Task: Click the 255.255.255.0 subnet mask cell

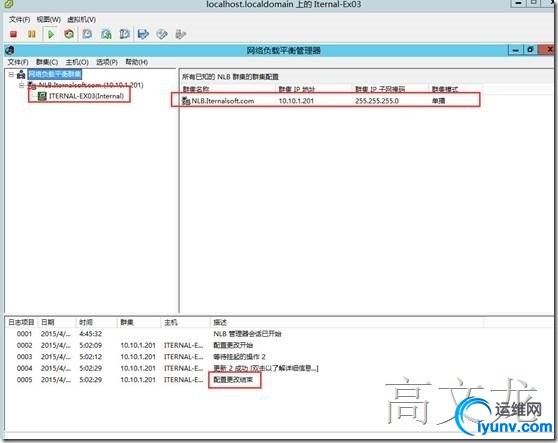Action: [377, 101]
